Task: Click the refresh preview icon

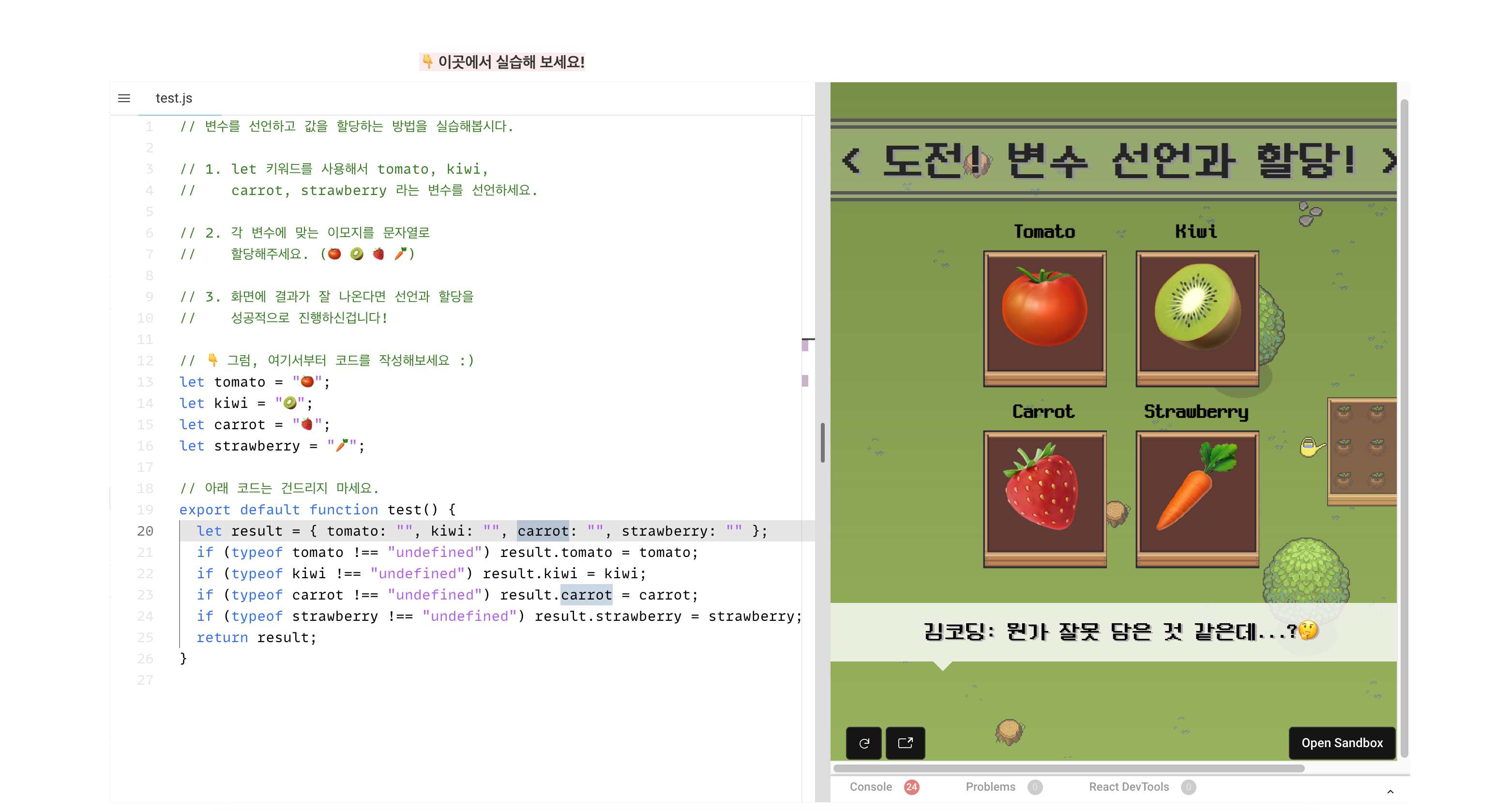Action: 863,743
